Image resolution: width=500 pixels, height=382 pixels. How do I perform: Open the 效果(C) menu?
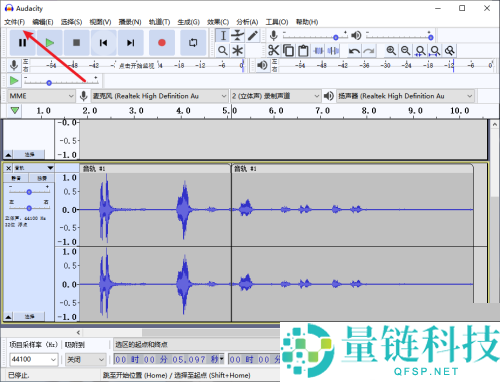pyautogui.click(x=218, y=22)
